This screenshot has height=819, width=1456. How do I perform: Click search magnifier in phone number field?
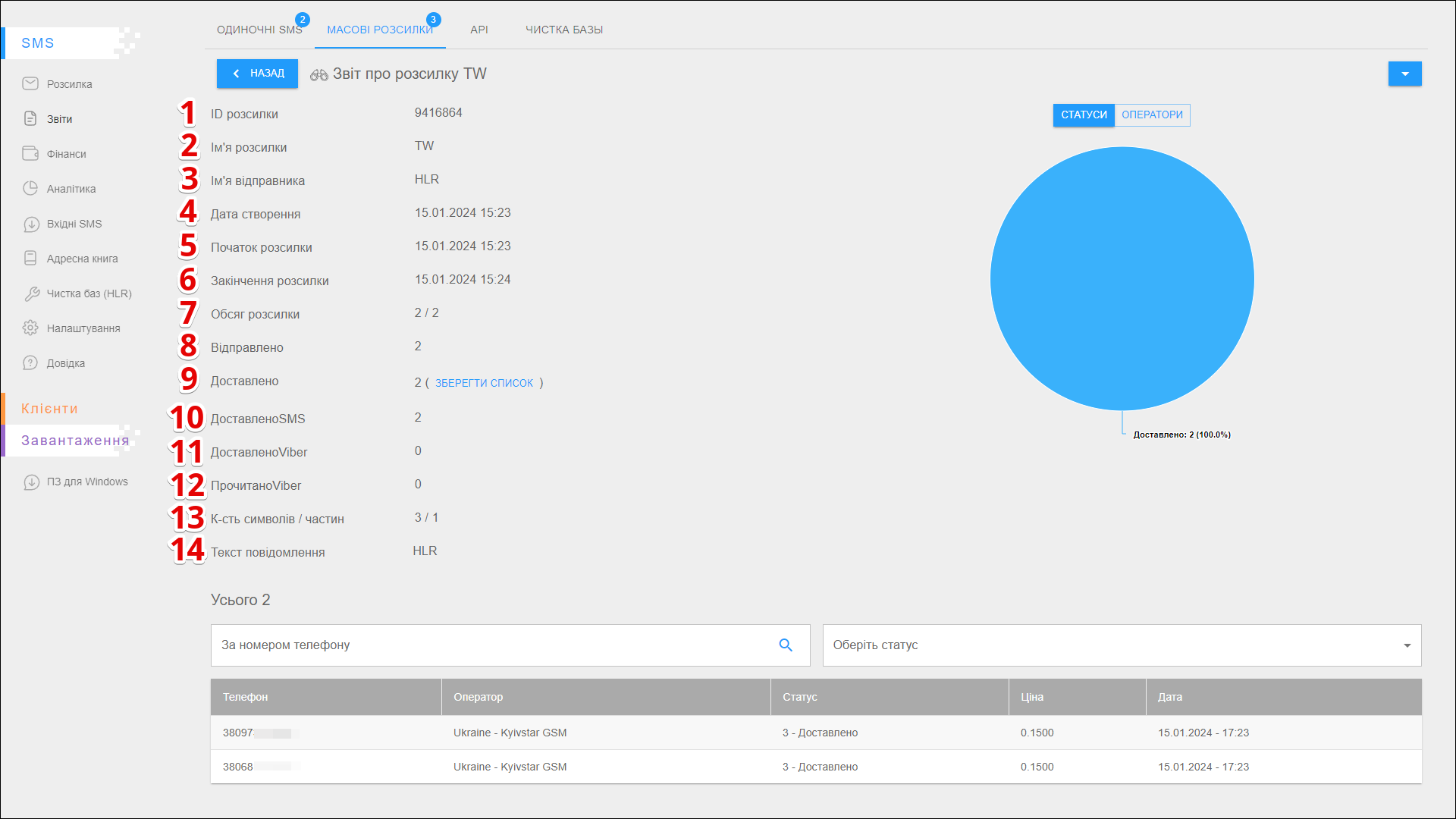[786, 645]
